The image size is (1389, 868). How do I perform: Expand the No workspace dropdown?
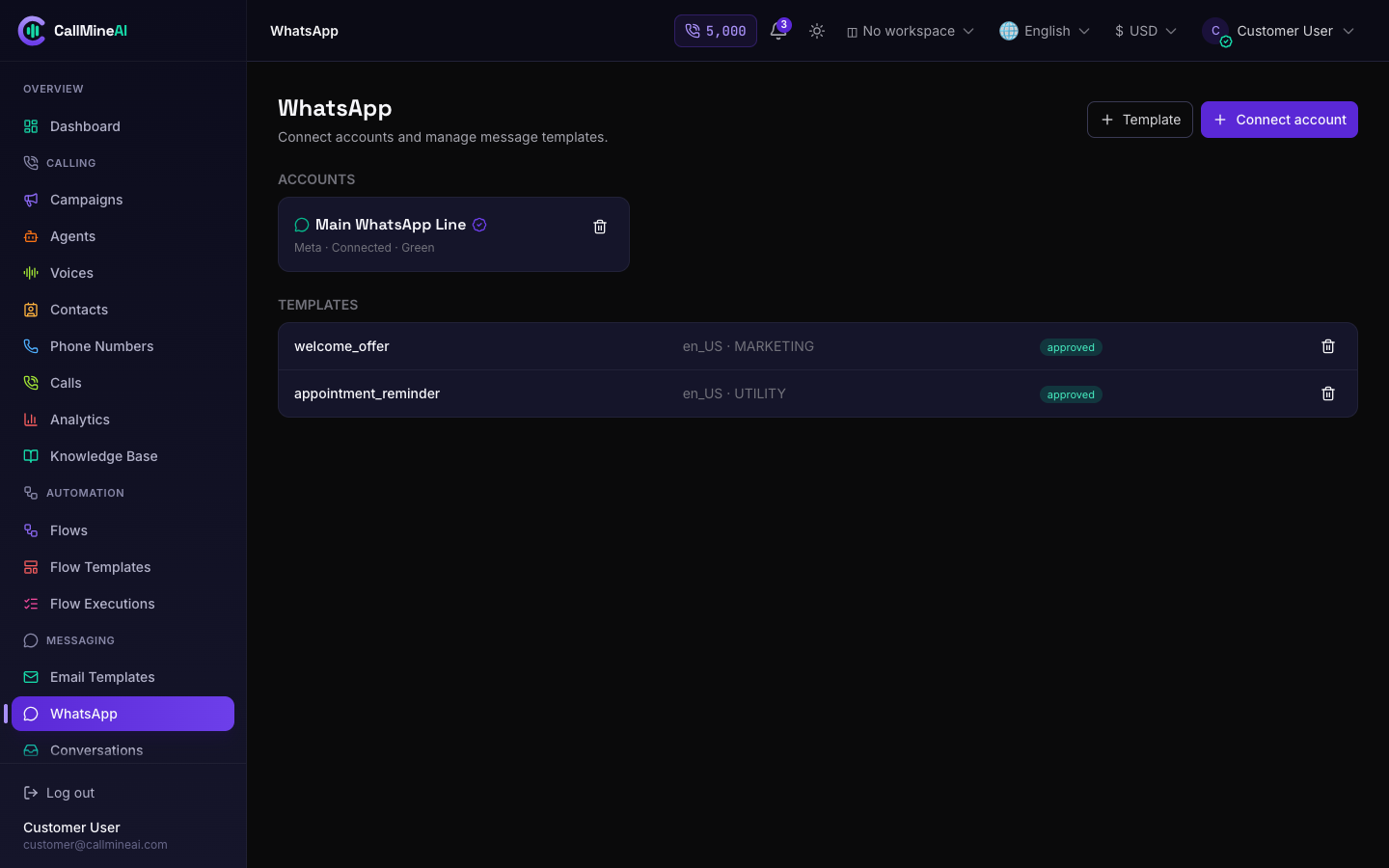[911, 31]
